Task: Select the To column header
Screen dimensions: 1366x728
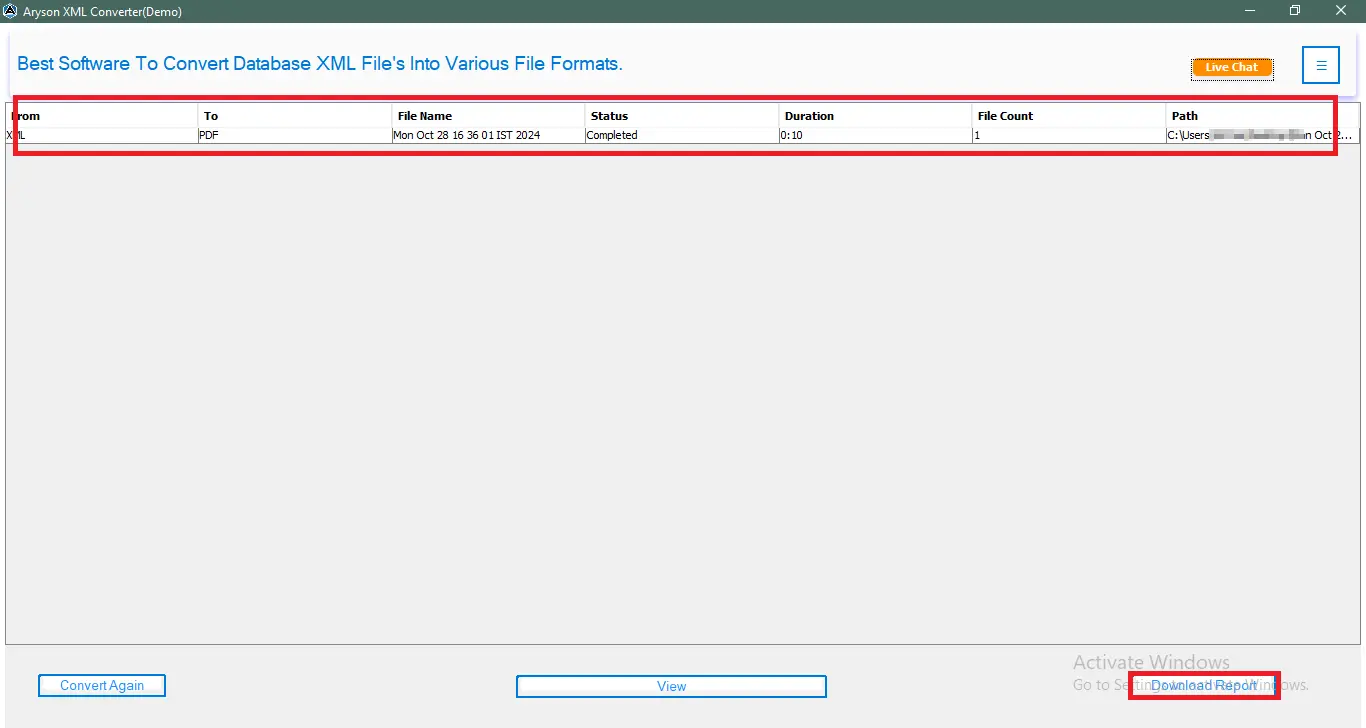Action: 295,116
